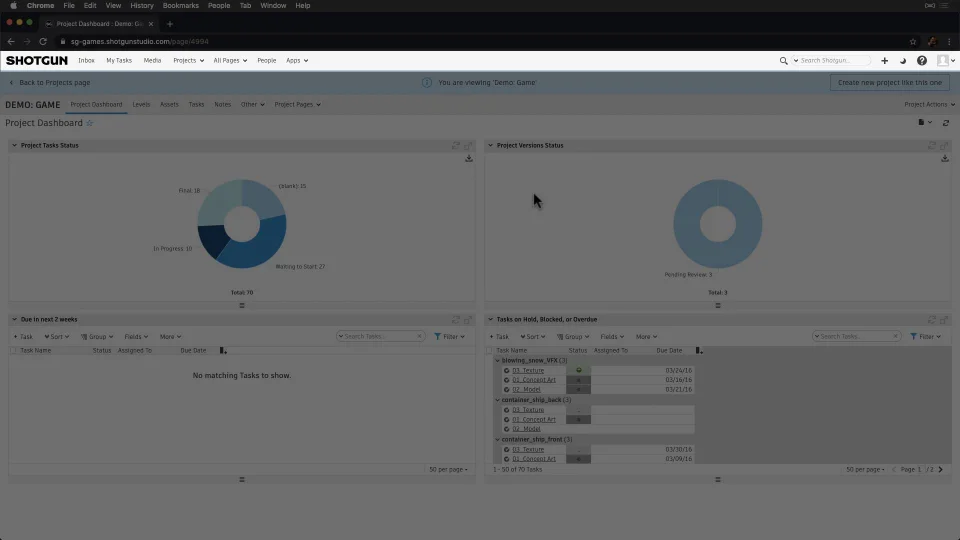Expand Project Versions Status widget to fullscreen
The image size is (960, 540).
(944, 146)
